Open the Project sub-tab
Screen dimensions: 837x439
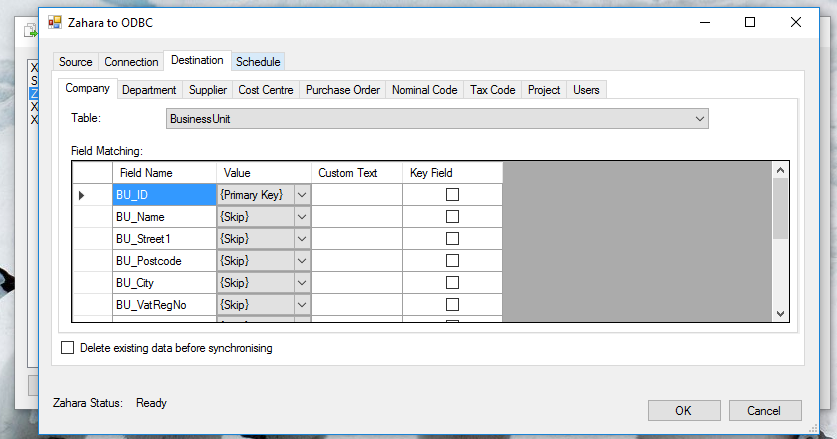[x=544, y=90]
